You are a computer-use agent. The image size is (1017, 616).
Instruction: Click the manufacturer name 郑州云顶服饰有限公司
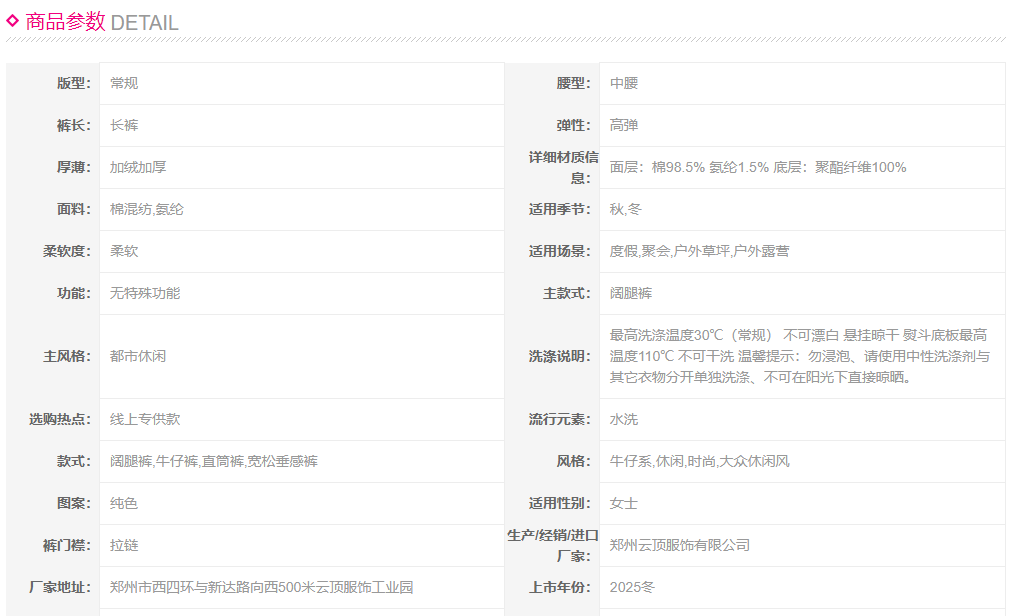pos(680,545)
